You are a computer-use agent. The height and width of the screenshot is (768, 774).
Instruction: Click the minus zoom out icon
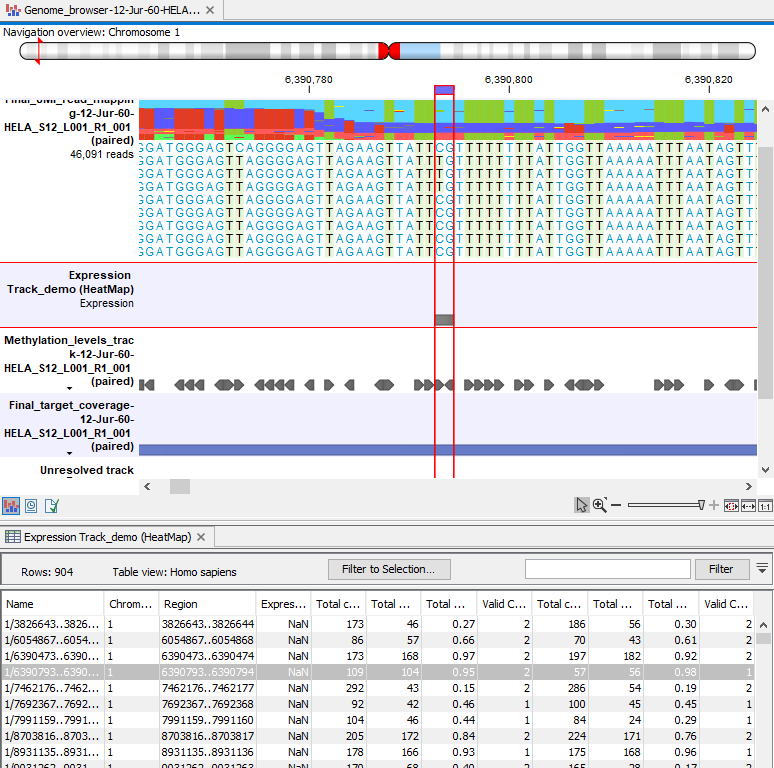coord(617,505)
